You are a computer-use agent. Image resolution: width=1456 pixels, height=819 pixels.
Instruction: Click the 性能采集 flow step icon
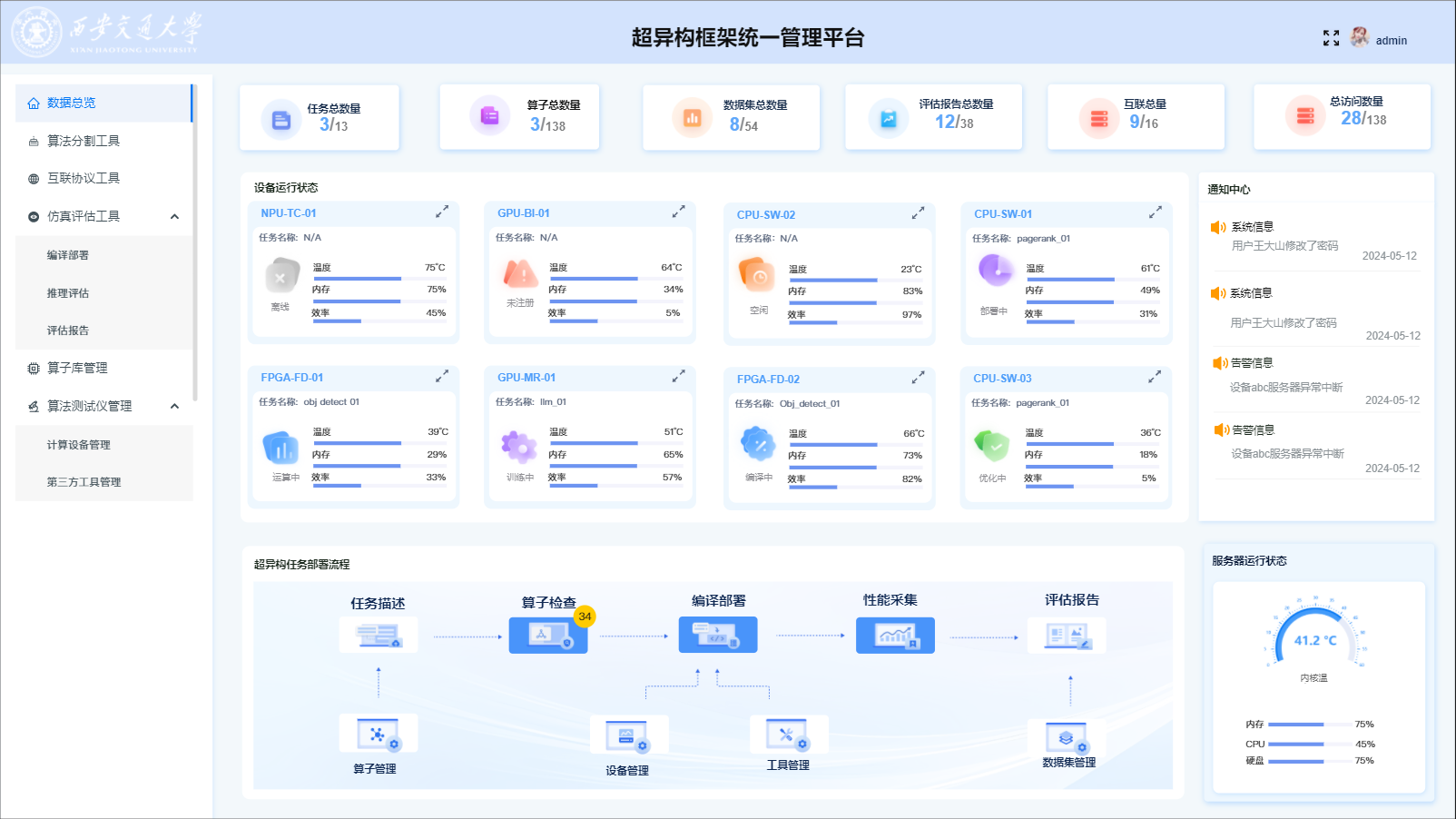click(895, 635)
